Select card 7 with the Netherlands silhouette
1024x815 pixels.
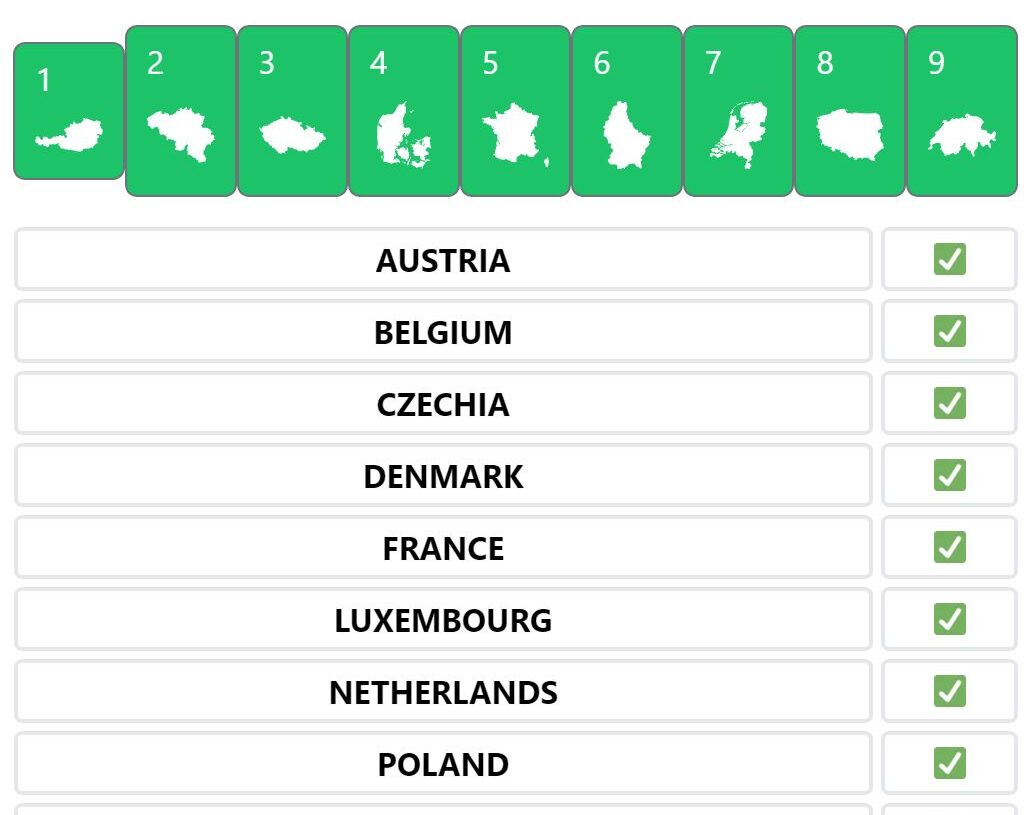coord(739,111)
